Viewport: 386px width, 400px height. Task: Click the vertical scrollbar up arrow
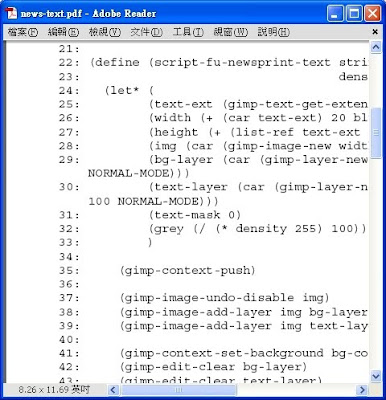376,47
